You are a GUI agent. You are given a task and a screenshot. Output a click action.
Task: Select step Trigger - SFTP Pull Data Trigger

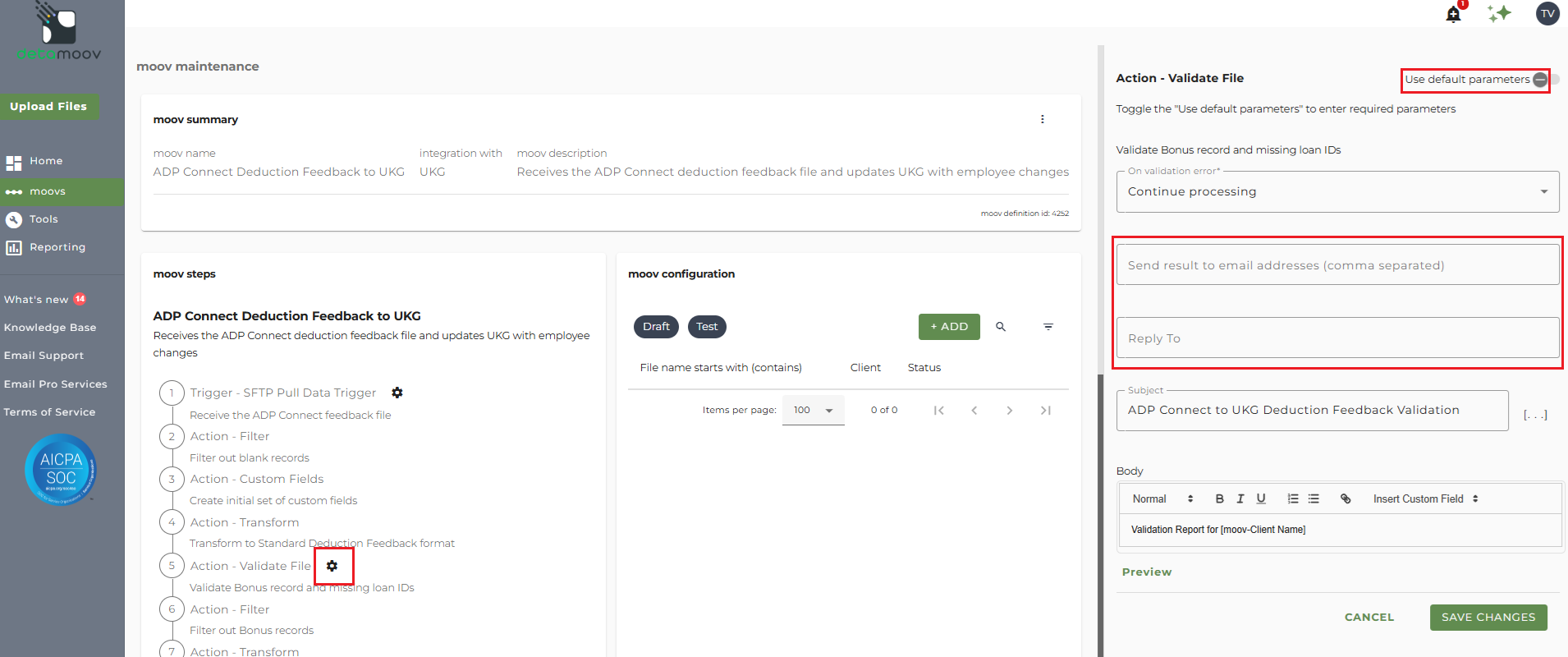coord(282,393)
